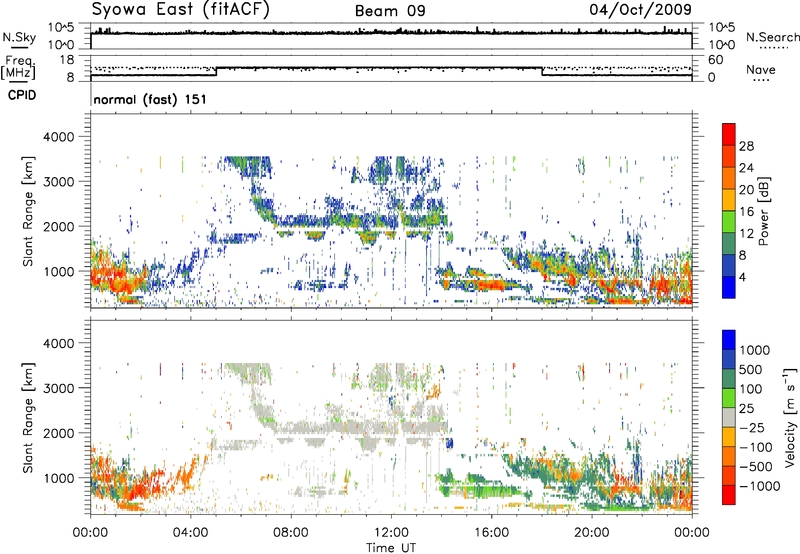This screenshot has height=554, width=800.
Task: Click the "28" power colorbar value
Action: 746,146
